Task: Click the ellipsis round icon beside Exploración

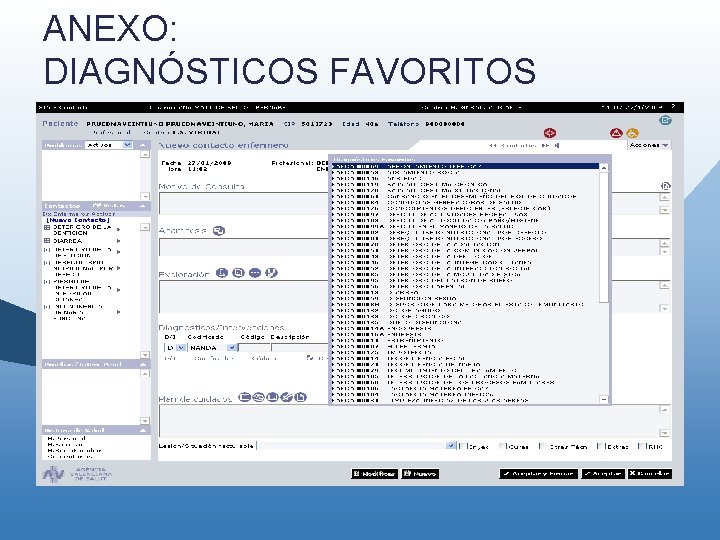Action: click(255, 273)
